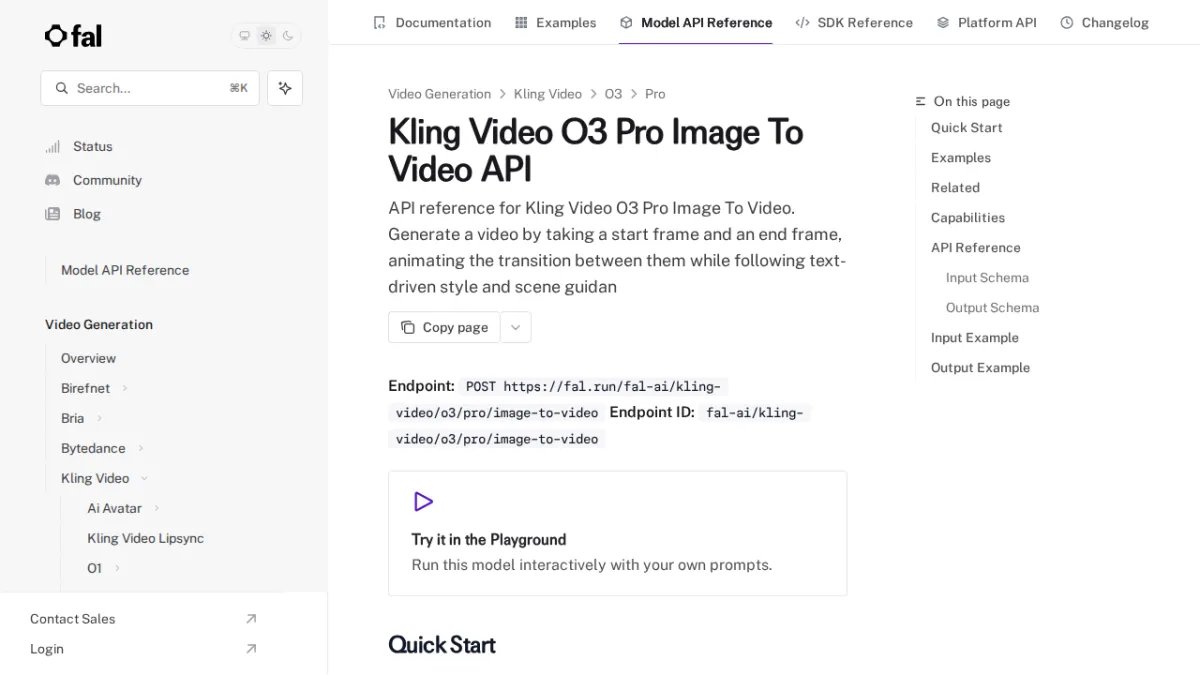The image size is (1200, 675).
Task: Jump to Output Example in page outline
Action: point(980,368)
